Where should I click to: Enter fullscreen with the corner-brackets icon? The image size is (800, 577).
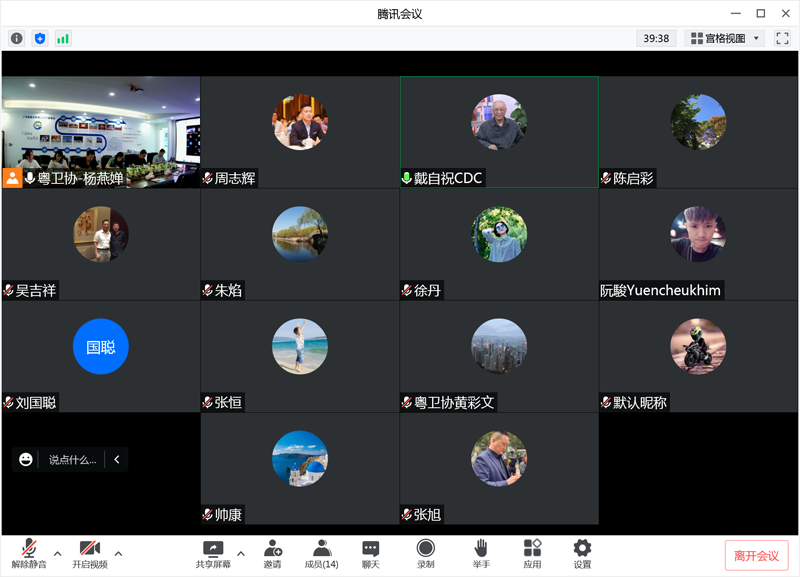(x=782, y=38)
